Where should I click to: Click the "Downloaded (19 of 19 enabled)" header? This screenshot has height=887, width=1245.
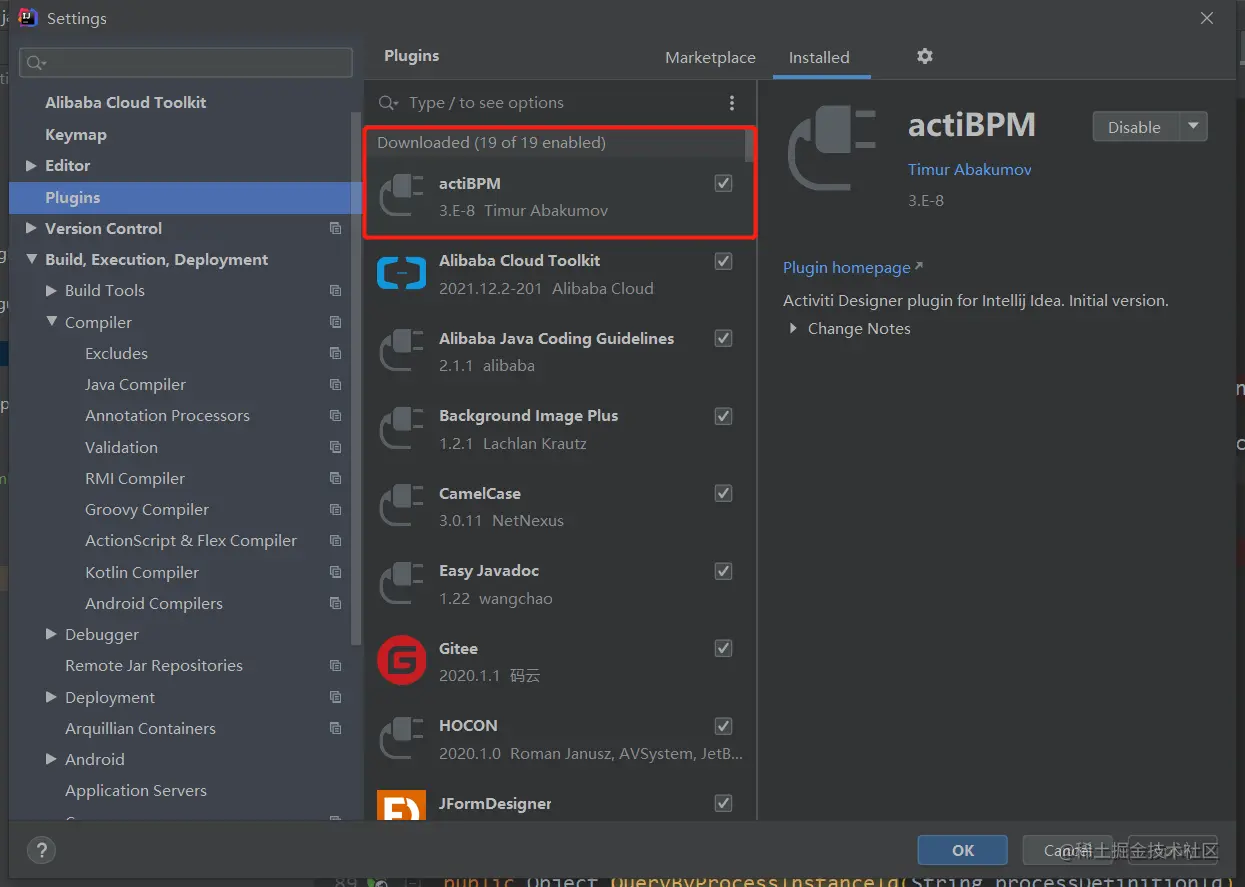[491, 143]
